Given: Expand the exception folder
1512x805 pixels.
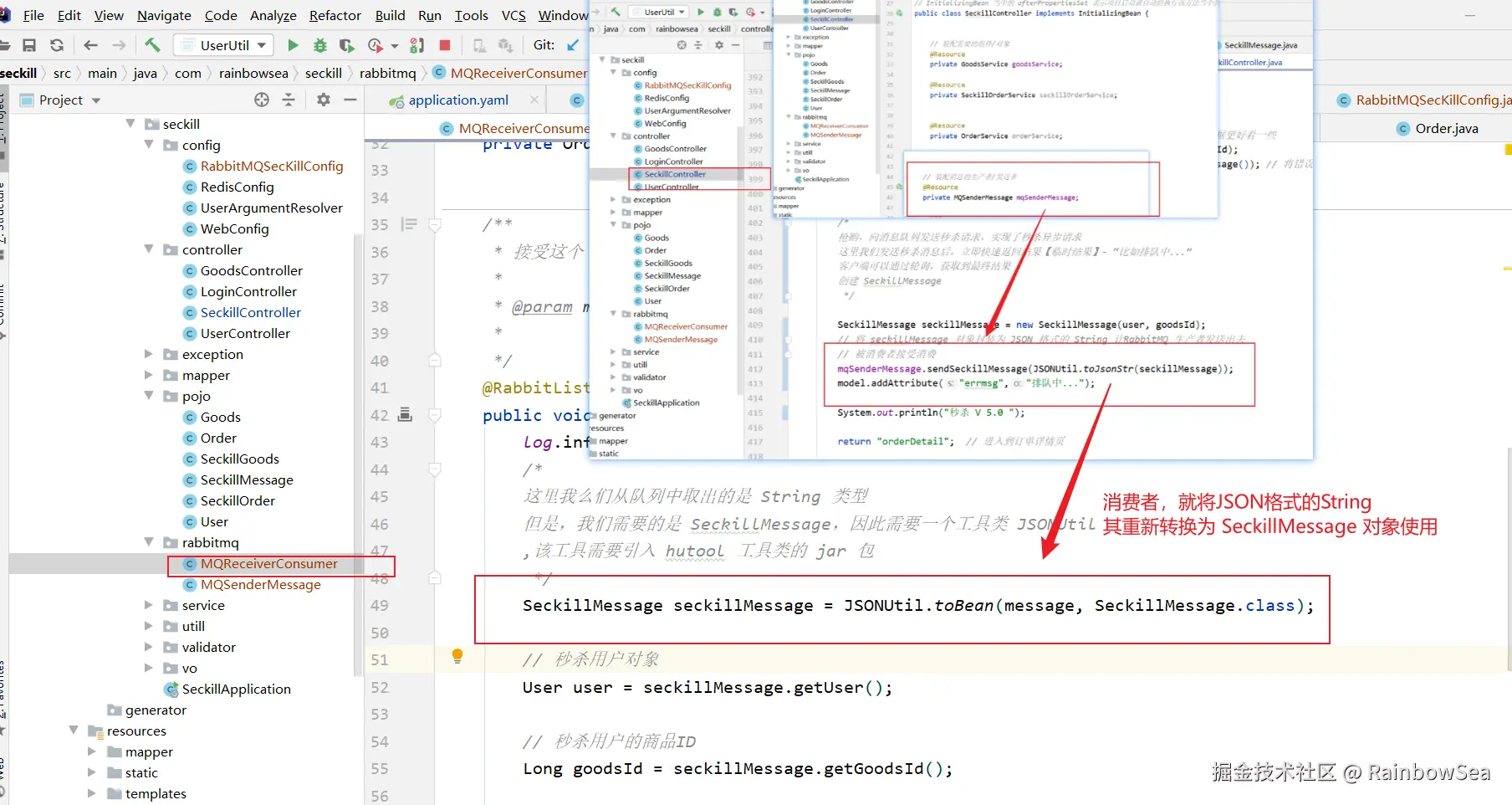Looking at the screenshot, I should [149, 354].
